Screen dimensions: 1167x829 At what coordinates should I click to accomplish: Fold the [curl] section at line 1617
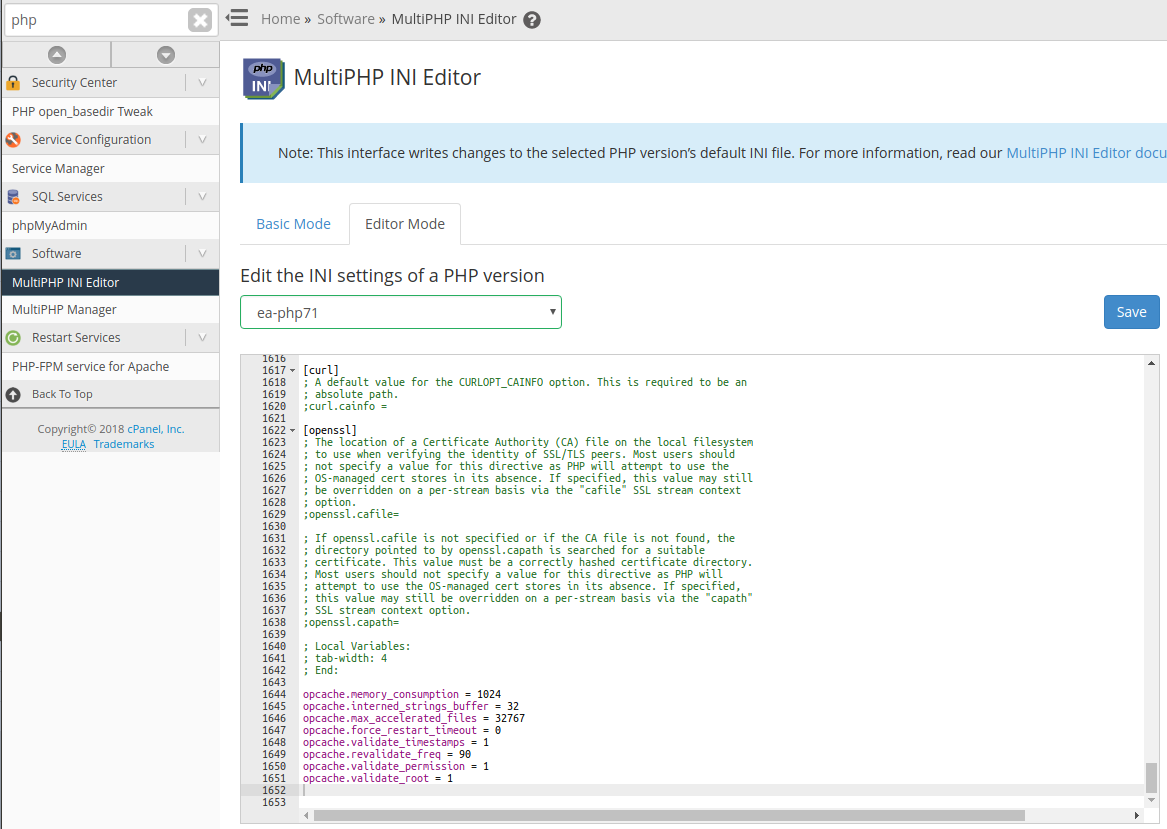point(292,371)
